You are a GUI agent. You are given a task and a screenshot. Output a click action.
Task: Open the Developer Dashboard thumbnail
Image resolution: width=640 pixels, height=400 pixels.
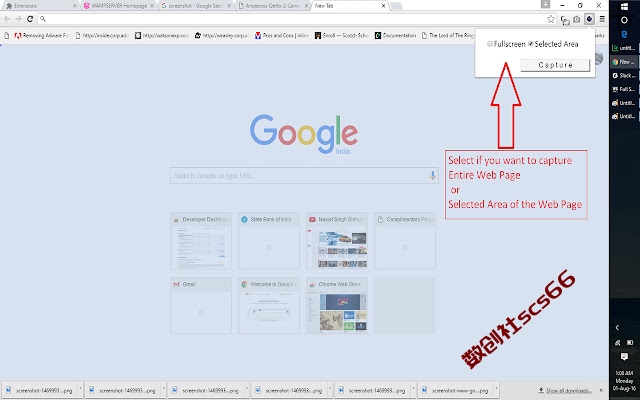201,240
